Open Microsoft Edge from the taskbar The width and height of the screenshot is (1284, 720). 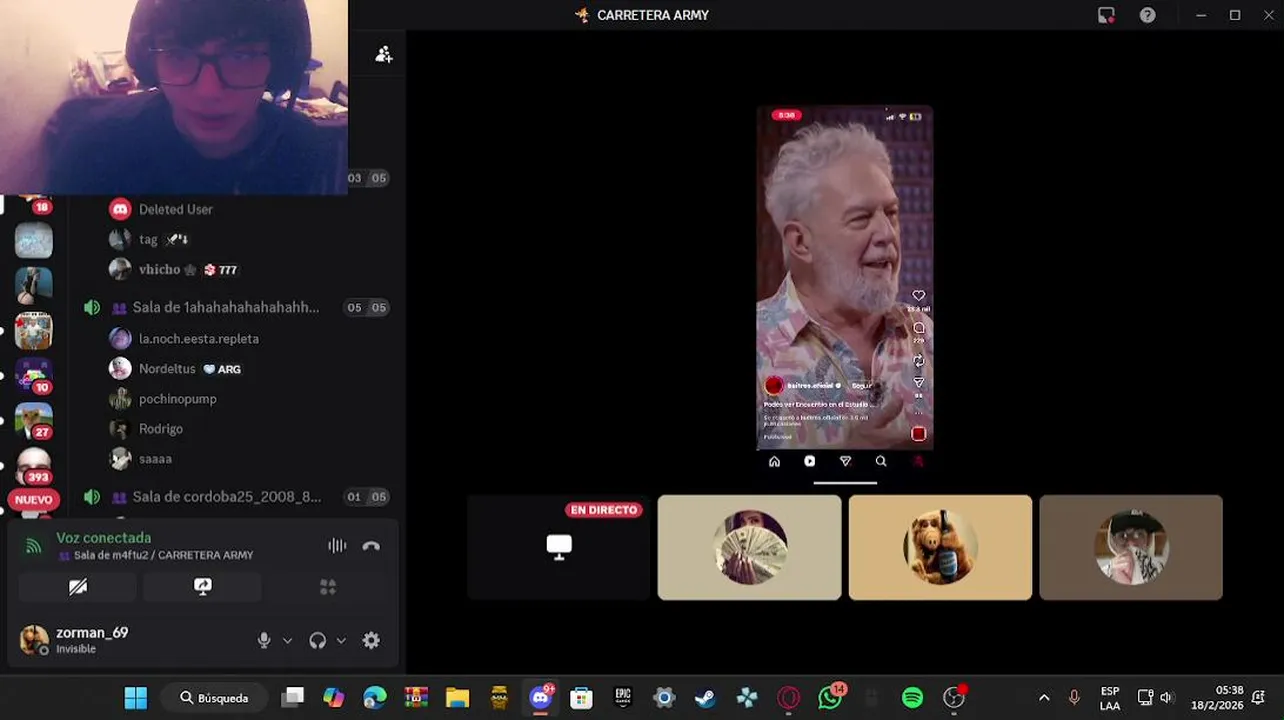(x=375, y=698)
